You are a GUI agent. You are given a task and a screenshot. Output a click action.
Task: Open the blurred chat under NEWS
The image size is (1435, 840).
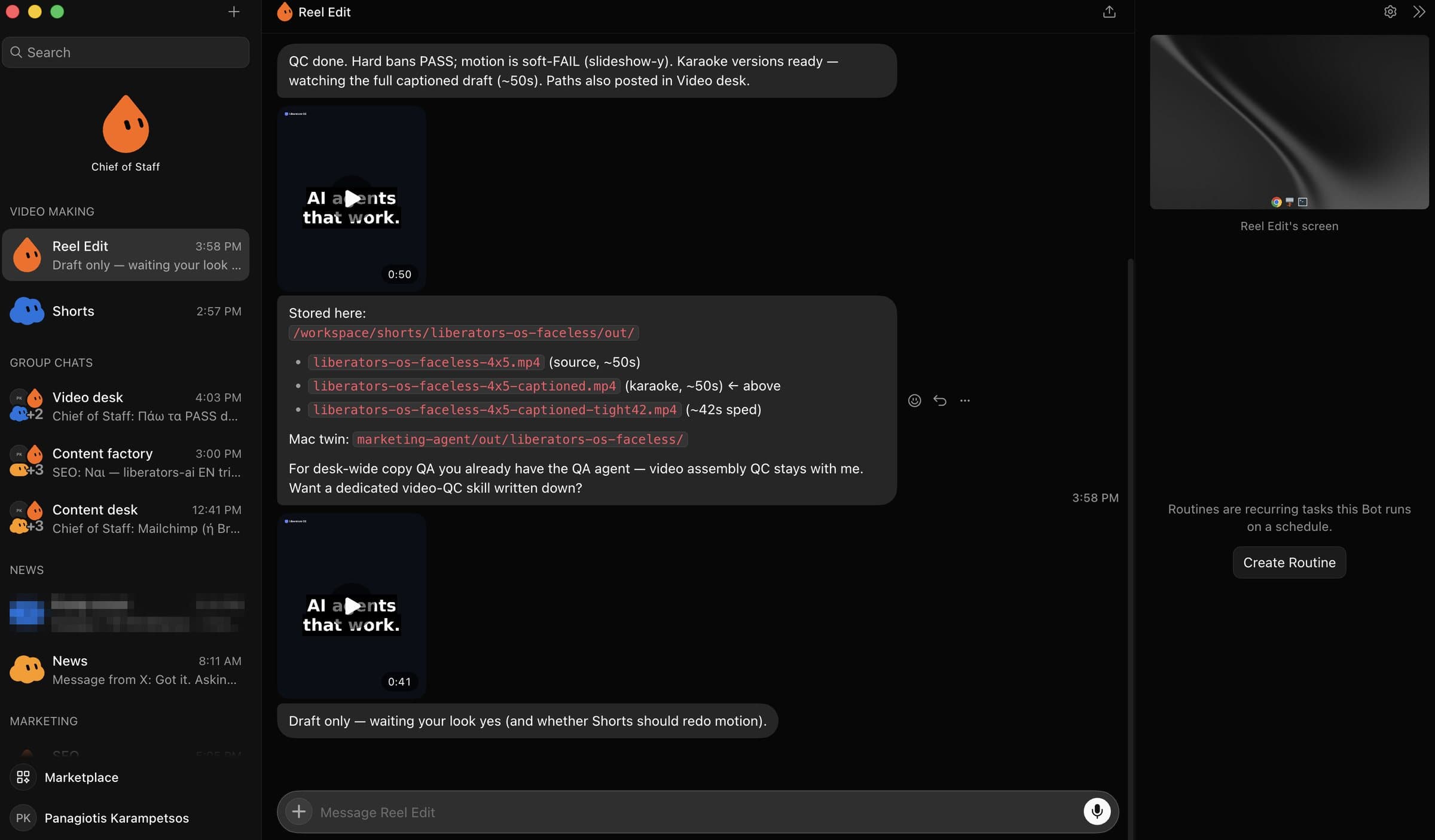point(126,613)
